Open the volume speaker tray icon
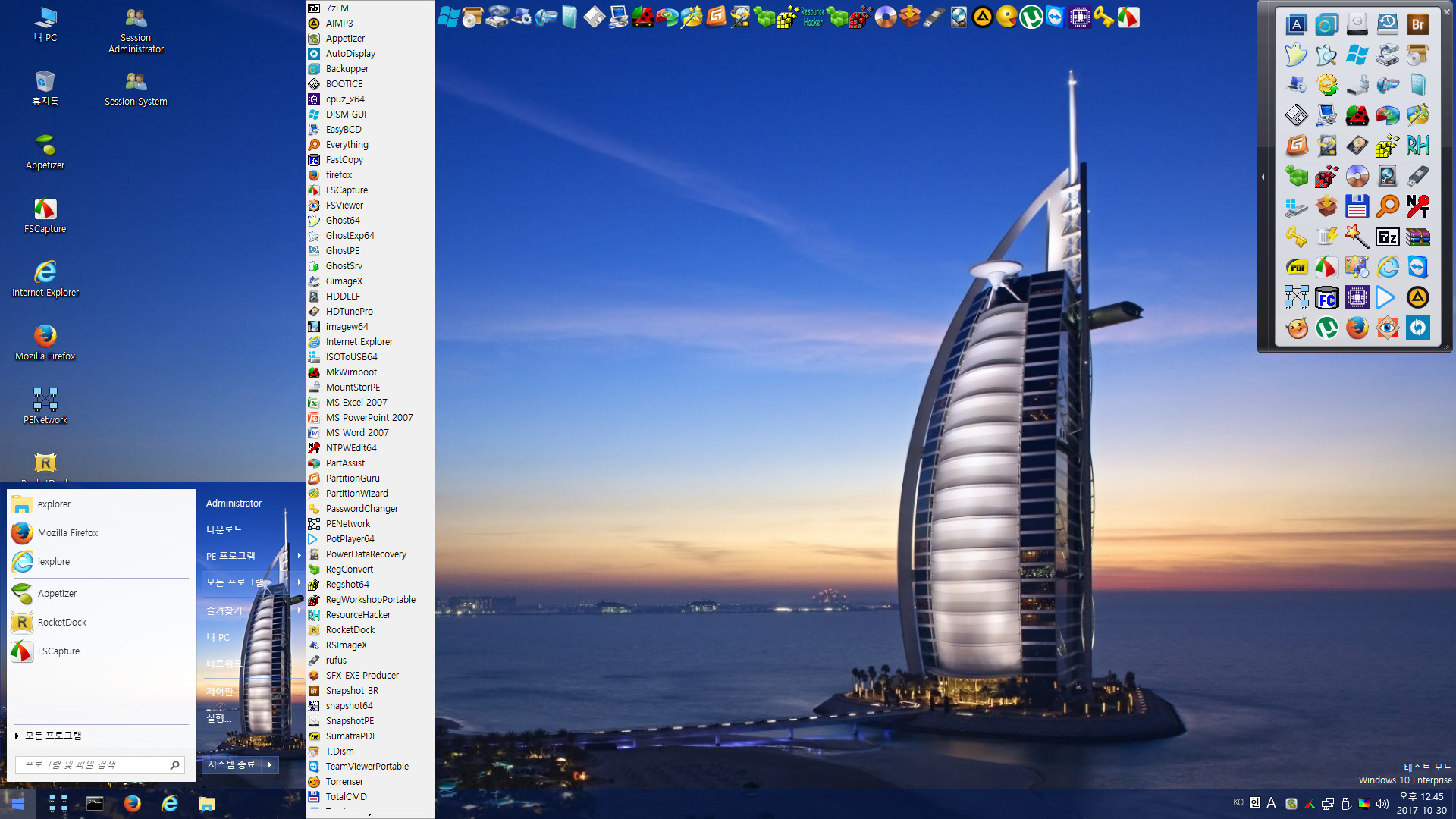Image resolution: width=1456 pixels, height=819 pixels. click(x=1382, y=804)
